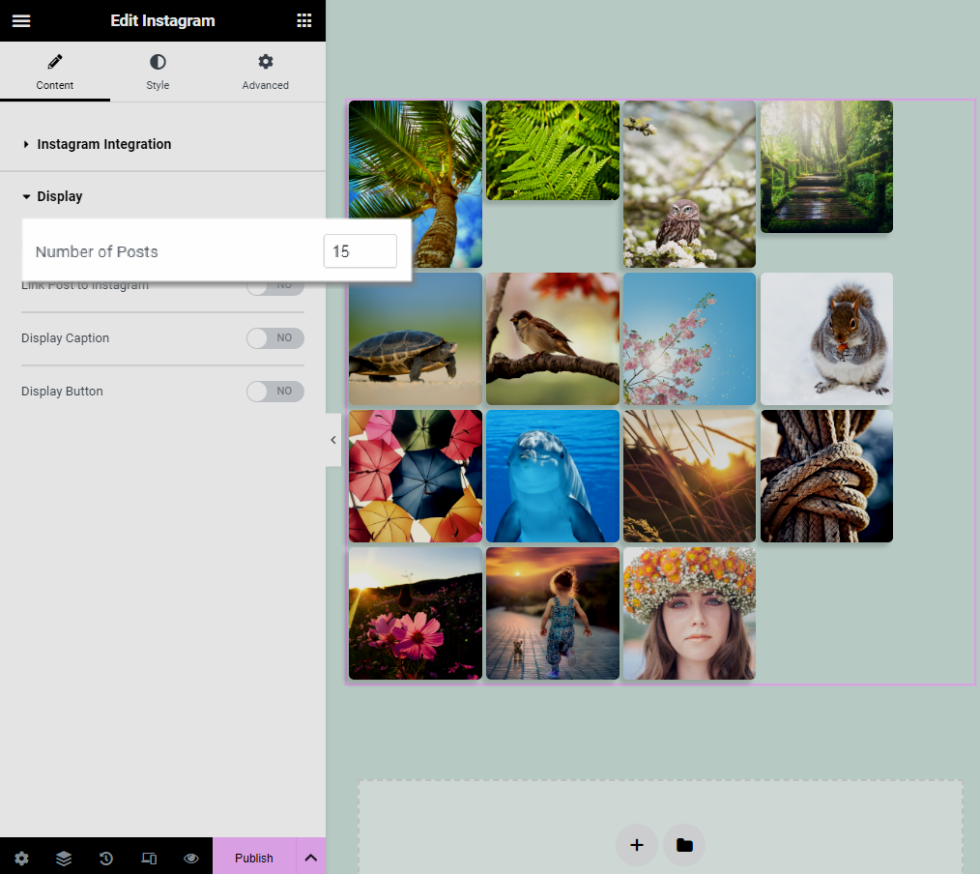The height and width of the screenshot is (874, 980).
Task: Switch to the Advanced tab
Action: [x=266, y=72]
